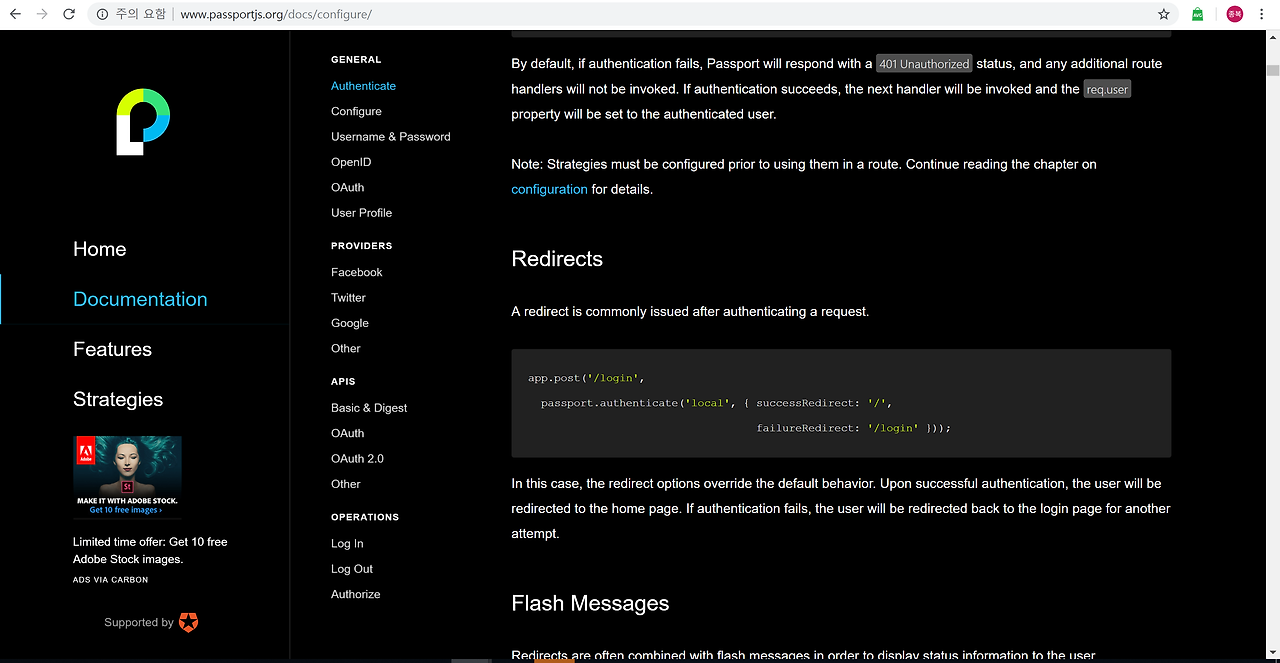
Task: Open the site info security warning icon
Action: tap(103, 14)
